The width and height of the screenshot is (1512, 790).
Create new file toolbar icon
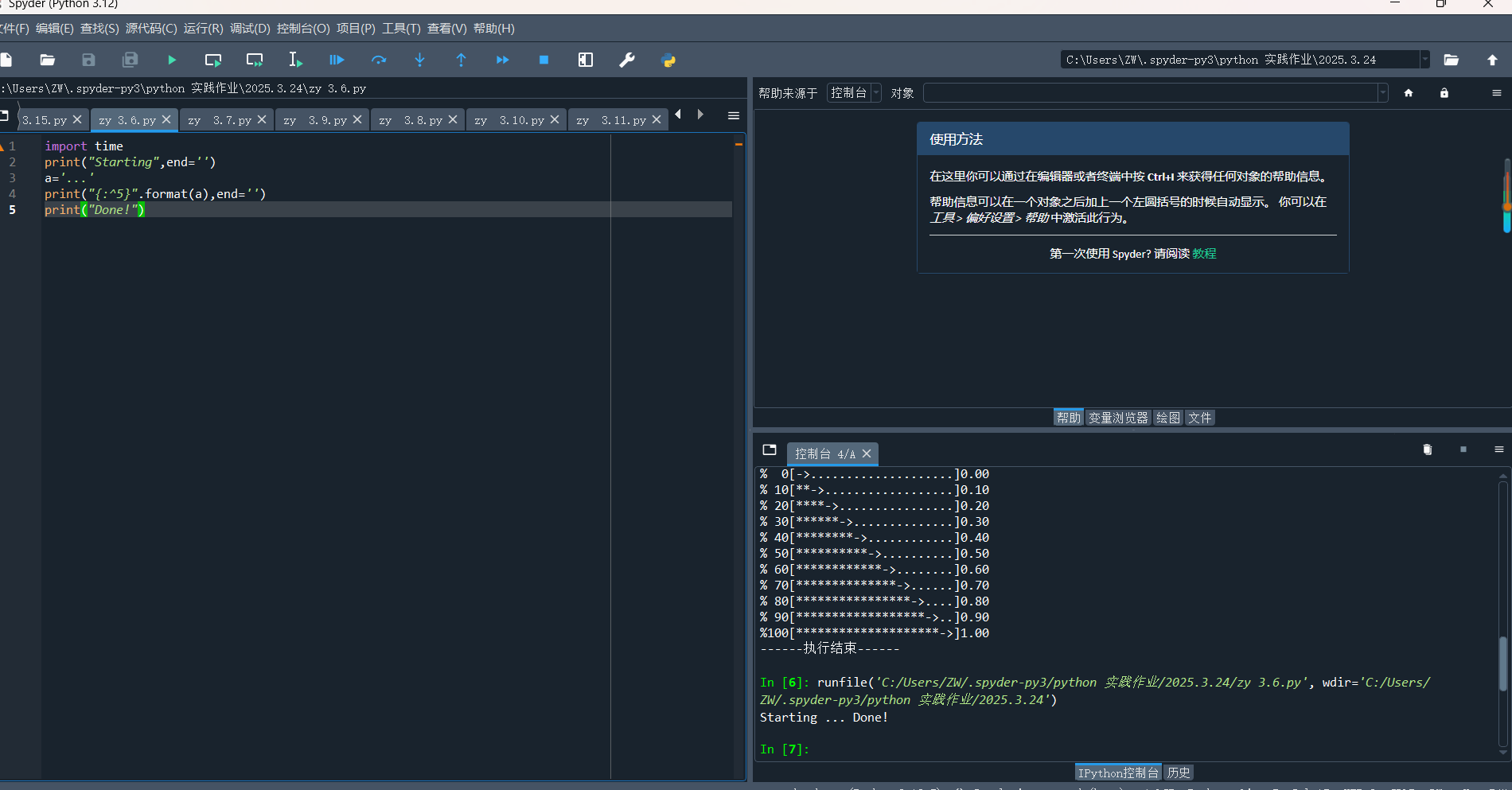[6, 60]
